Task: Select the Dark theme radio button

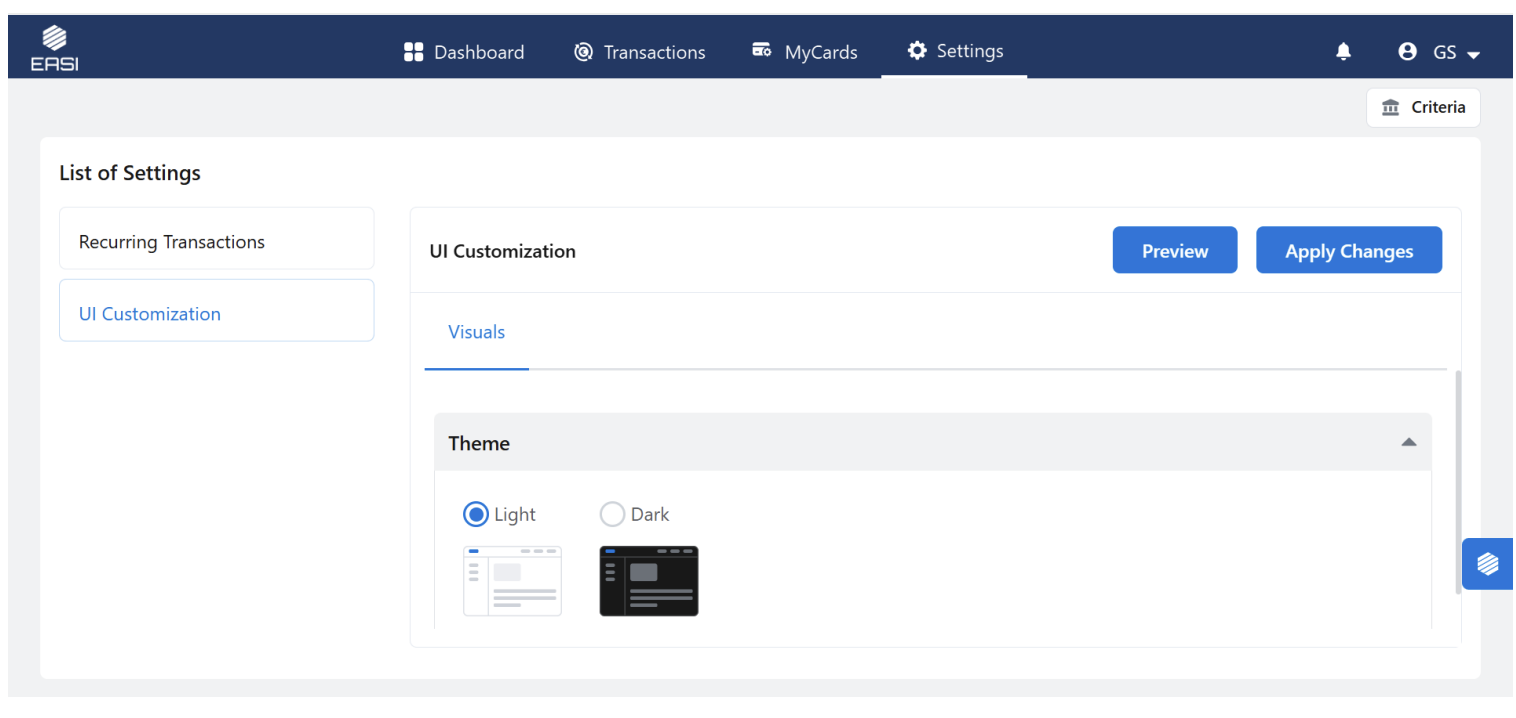Action: pyautogui.click(x=612, y=514)
